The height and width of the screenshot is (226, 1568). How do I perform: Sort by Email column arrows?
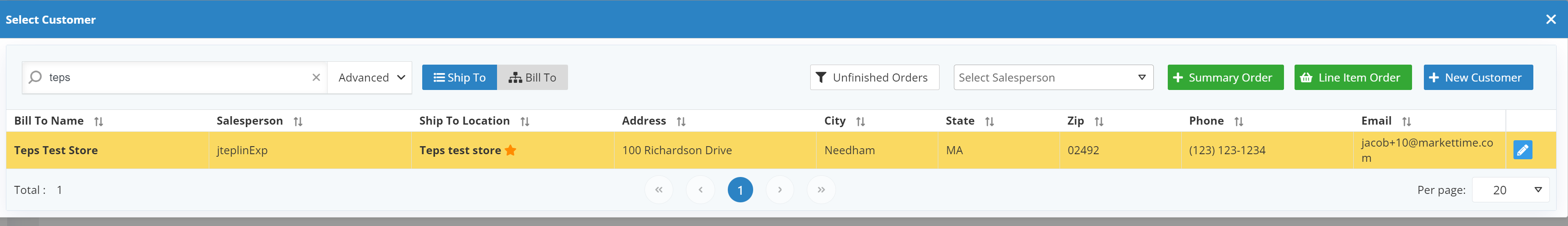[1406, 121]
